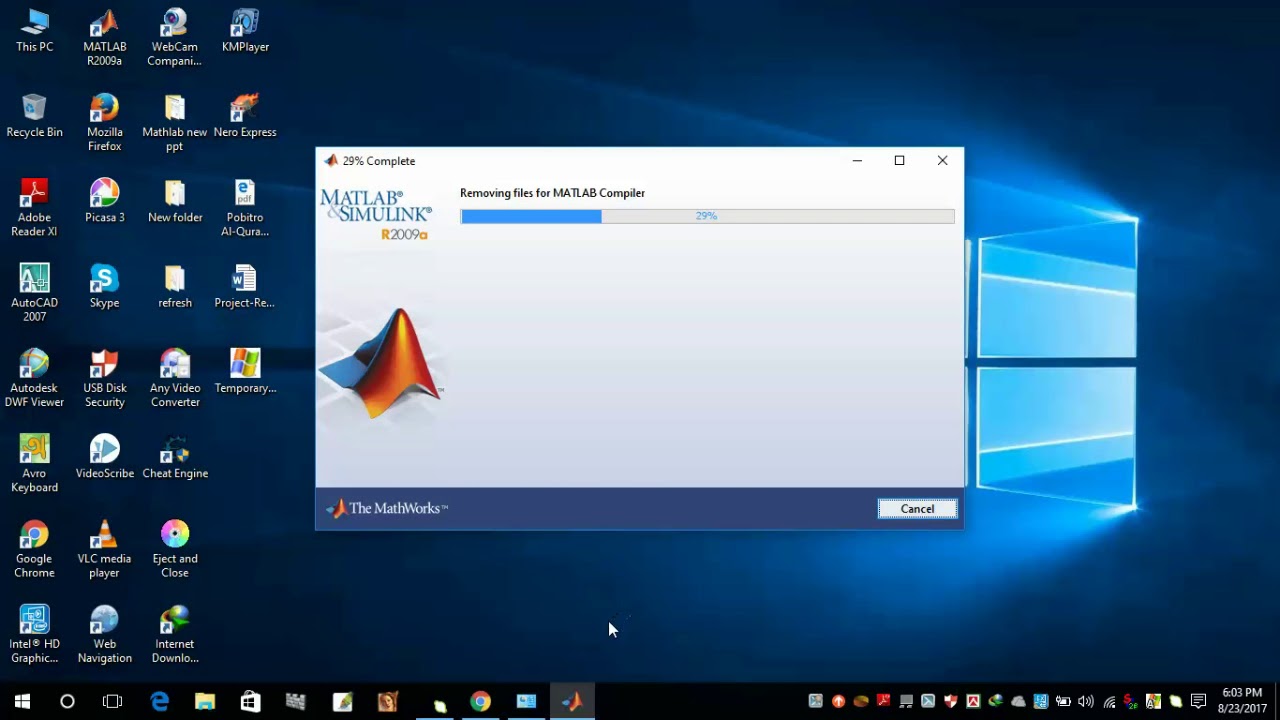Select the Avro Keyboard desktop shortcut

34,464
